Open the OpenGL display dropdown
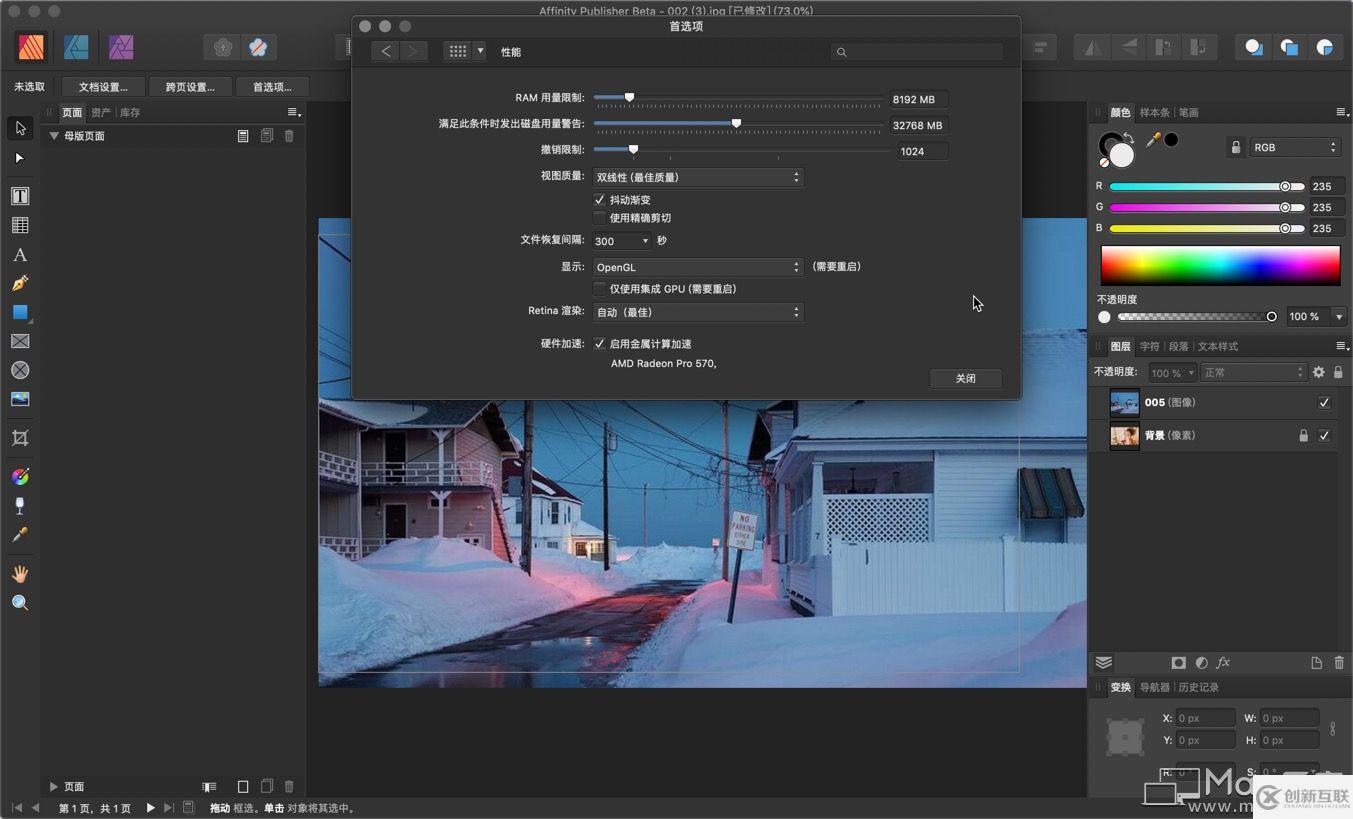The image size is (1353, 819). 697,267
